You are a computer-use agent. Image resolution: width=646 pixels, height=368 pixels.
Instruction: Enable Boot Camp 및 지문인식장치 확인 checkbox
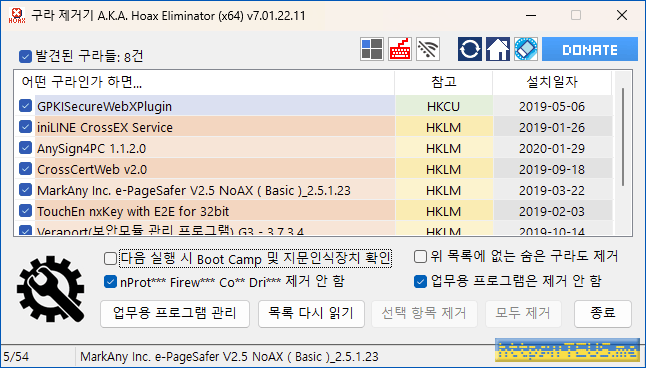(110, 259)
